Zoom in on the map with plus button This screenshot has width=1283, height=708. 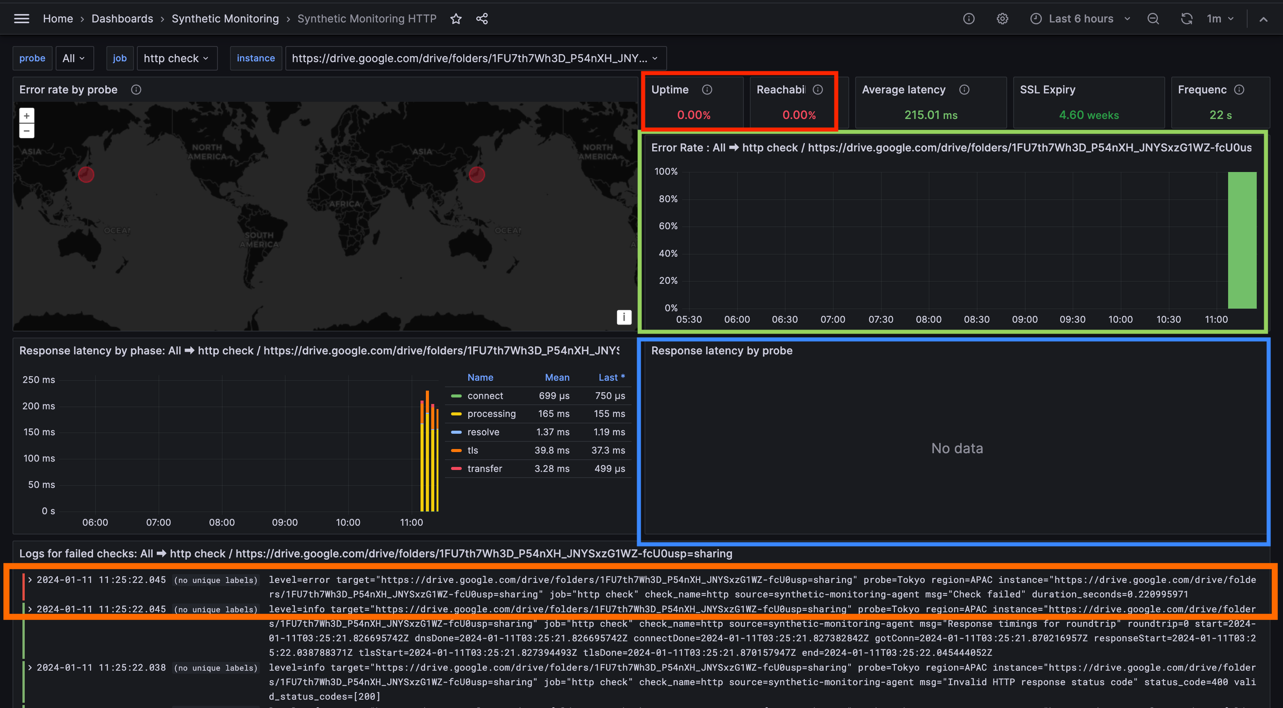(x=27, y=116)
